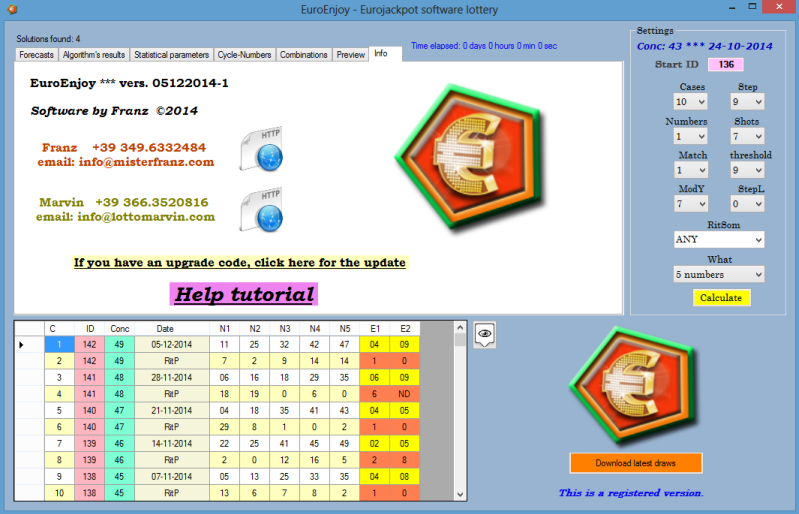Open the Match dropdown
This screenshot has width=799, height=514.
690,170
